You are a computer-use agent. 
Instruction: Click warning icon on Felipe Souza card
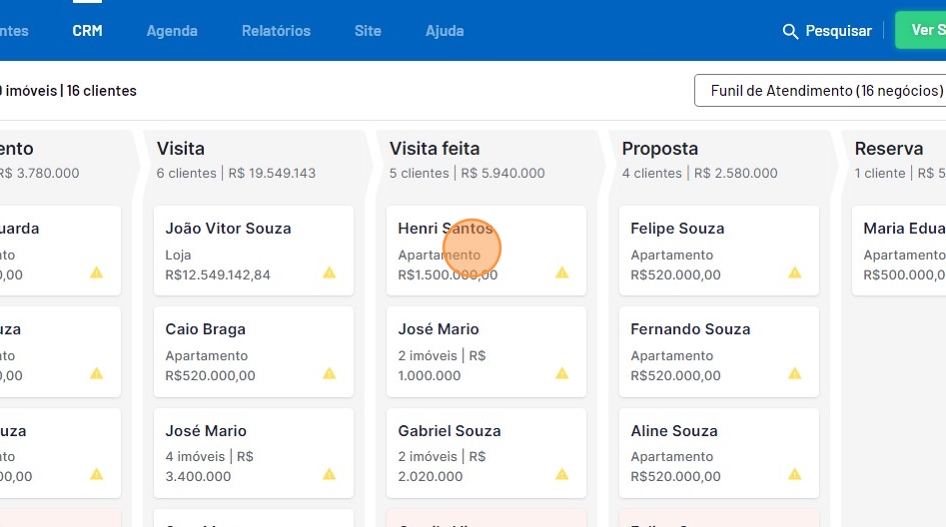coord(794,272)
